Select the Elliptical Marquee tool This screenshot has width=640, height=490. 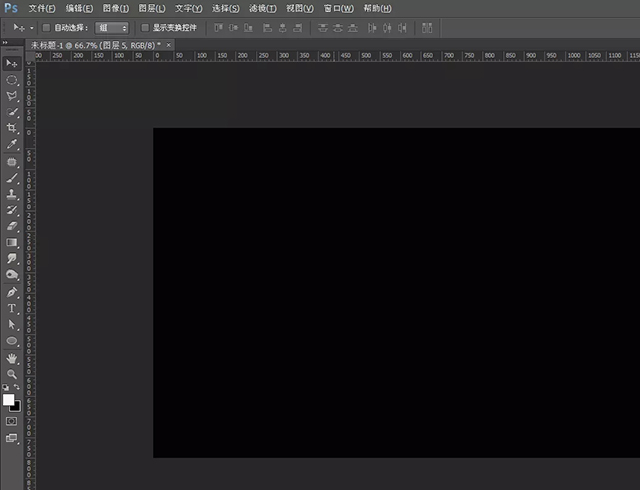tap(13, 79)
